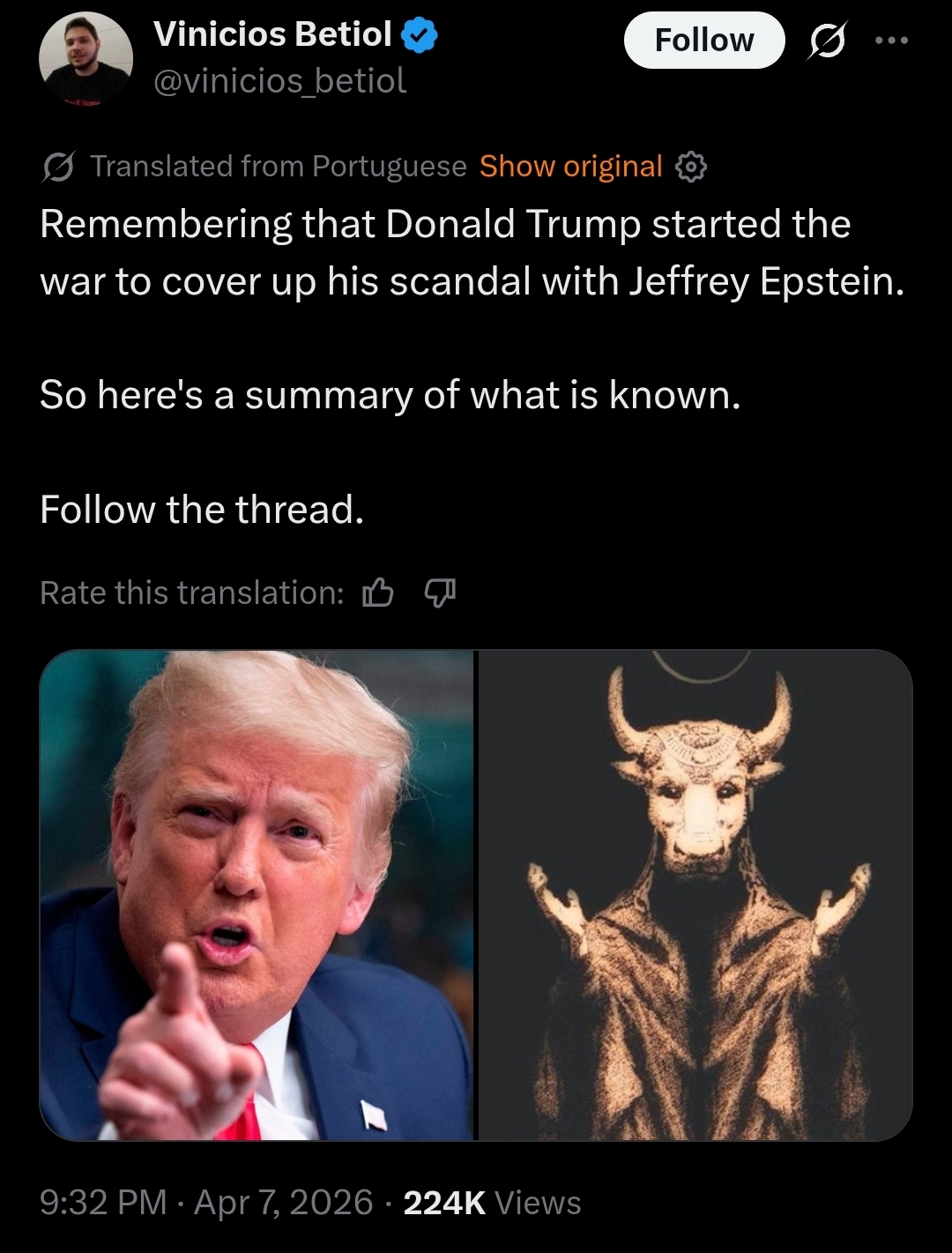Open Vinicios Betiol's profile avatar
The image size is (952, 1253).
click(x=86, y=57)
